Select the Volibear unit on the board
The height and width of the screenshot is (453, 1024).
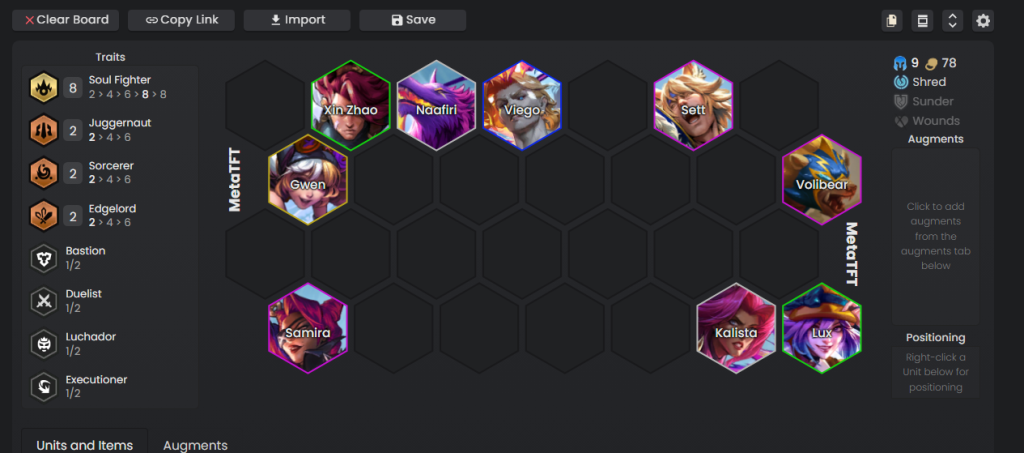pyautogui.click(x=822, y=180)
